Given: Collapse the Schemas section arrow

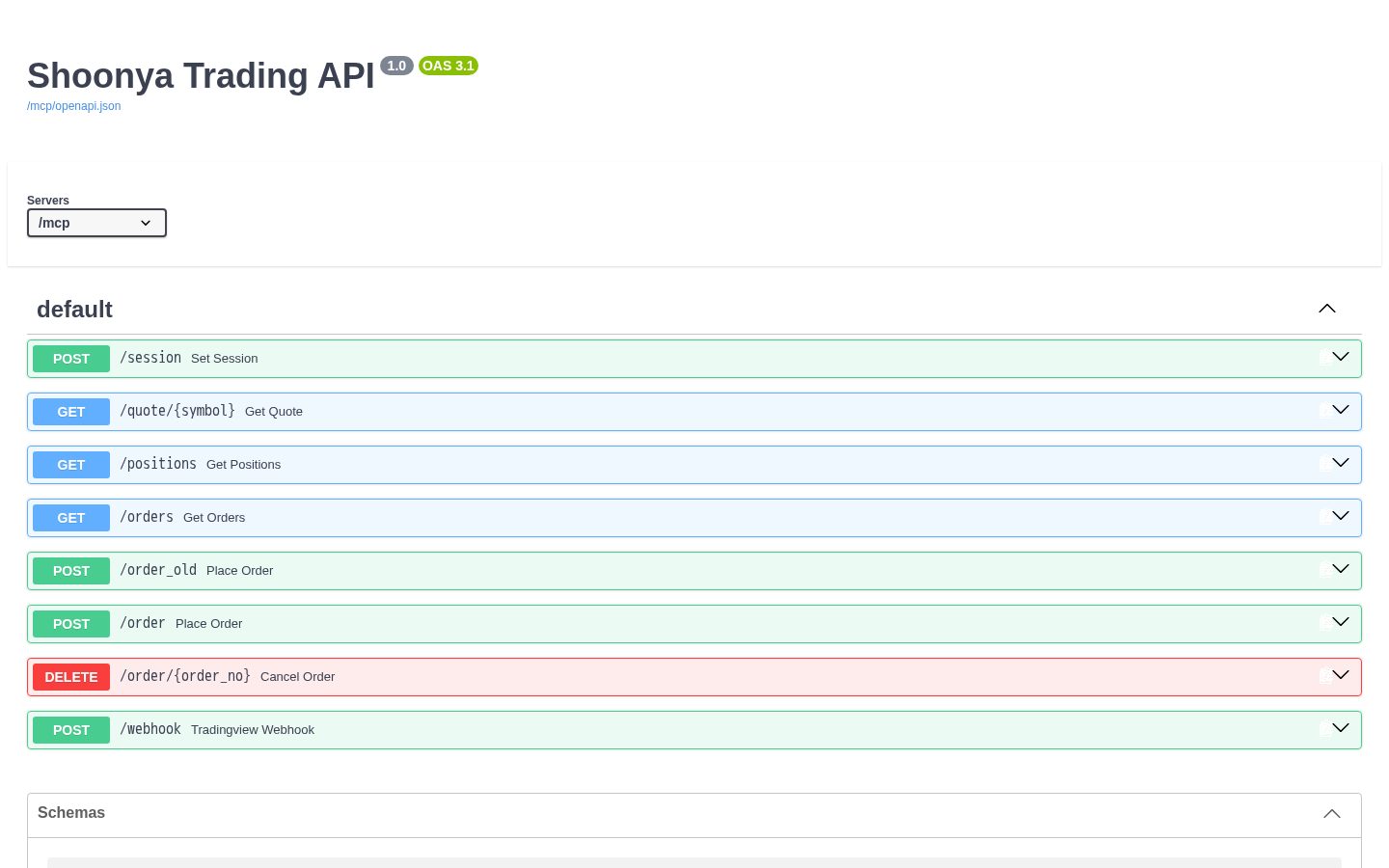Looking at the screenshot, I should (x=1332, y=814).
